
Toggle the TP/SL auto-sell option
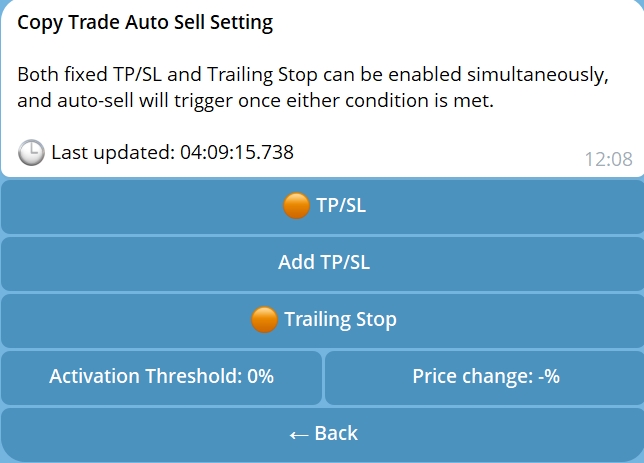(x=322, y=207)
